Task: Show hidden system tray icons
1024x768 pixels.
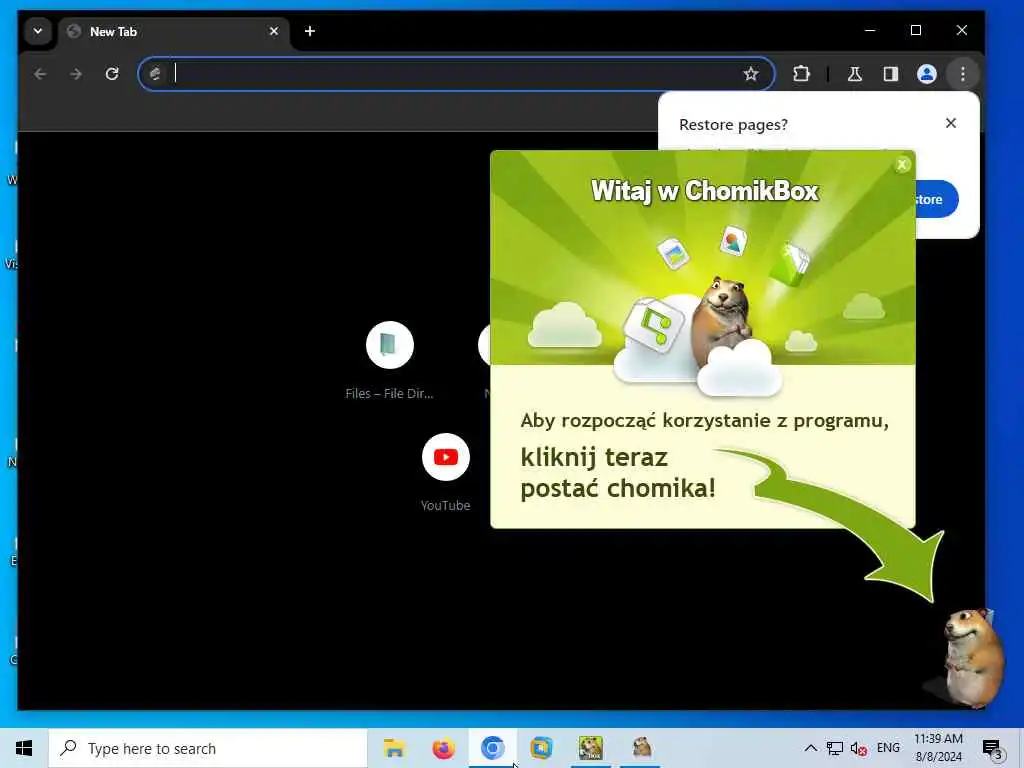Action: 810,748
